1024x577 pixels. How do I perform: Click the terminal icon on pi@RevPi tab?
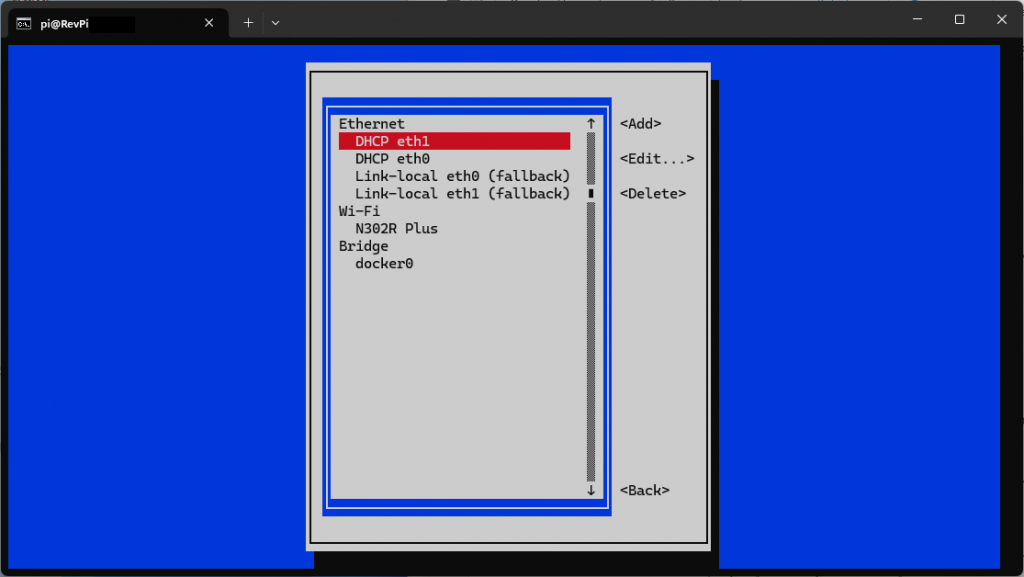pos(24,23)
